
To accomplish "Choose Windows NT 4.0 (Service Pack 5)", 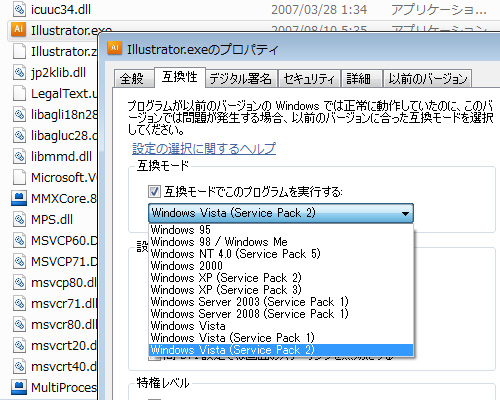I will click(281, 254).
